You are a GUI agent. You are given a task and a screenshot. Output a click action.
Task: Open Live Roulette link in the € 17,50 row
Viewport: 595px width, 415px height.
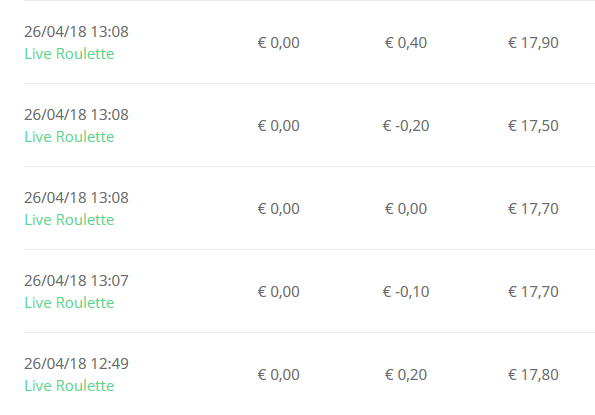coord(69,137)
